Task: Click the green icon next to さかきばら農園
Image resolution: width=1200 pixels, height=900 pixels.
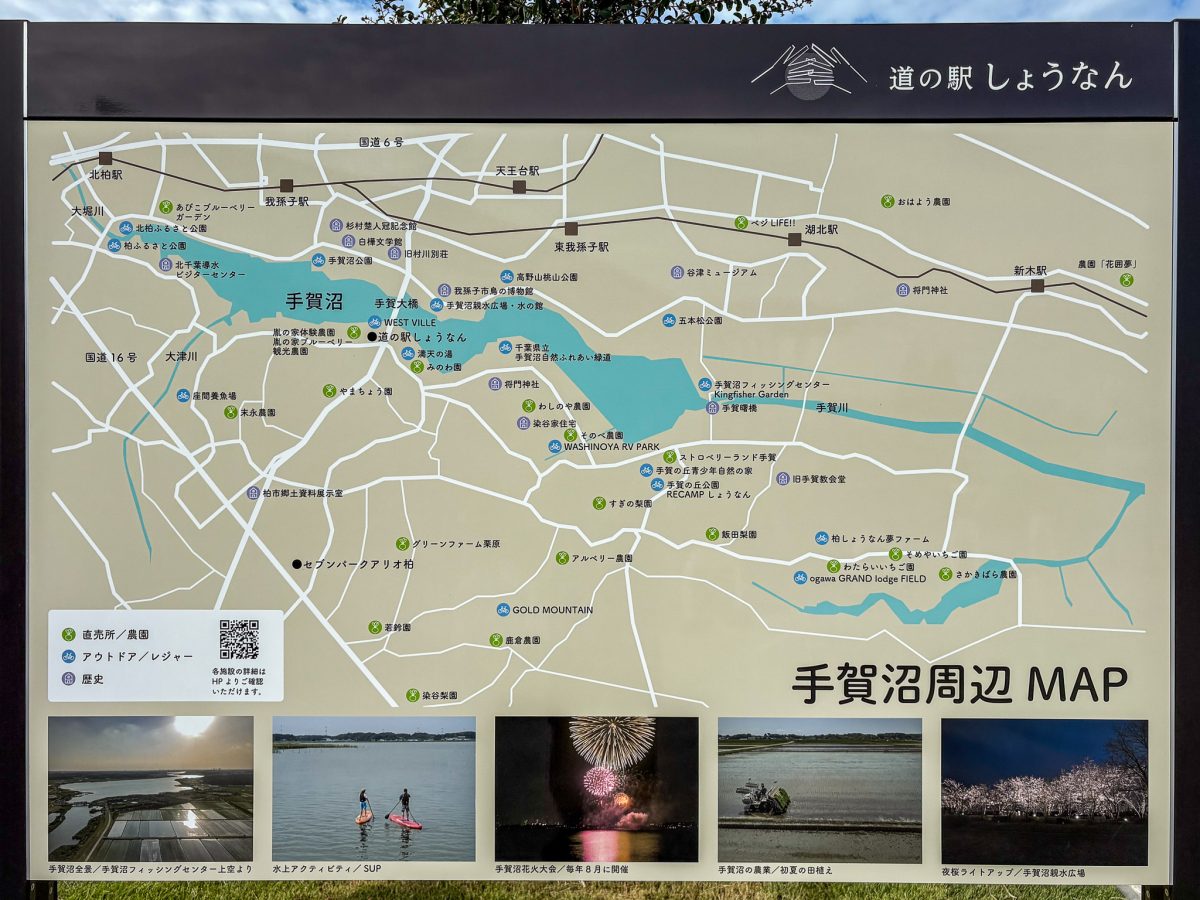Action: (x=945, y=574)
